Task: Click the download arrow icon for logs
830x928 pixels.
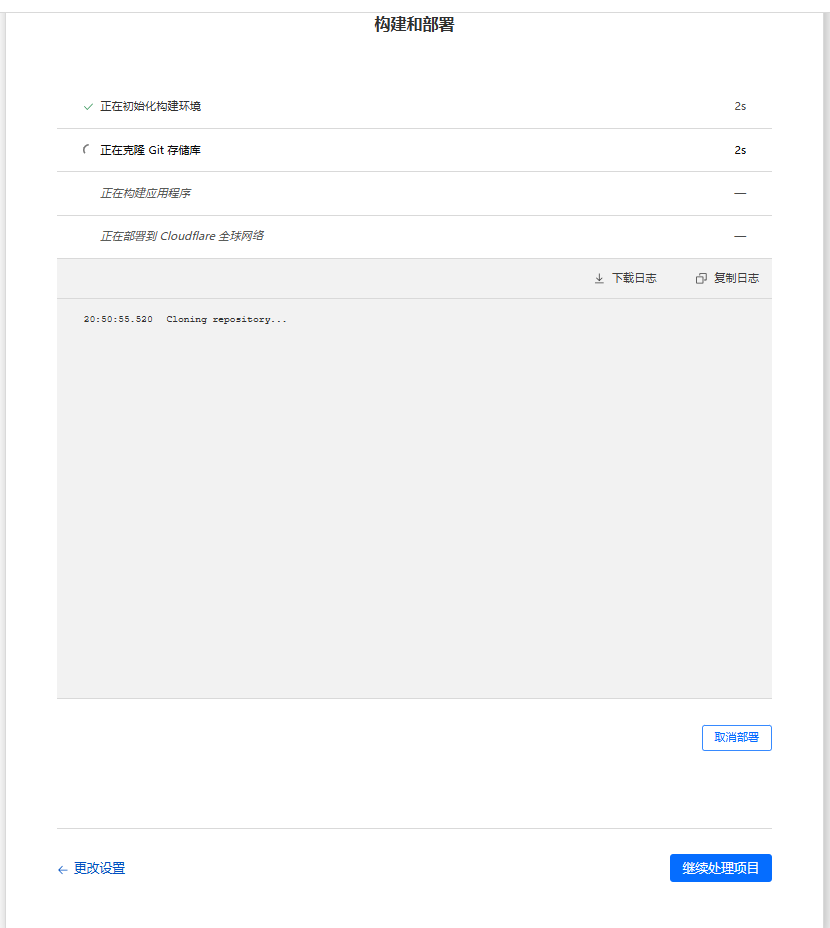Action: (599, 279)
